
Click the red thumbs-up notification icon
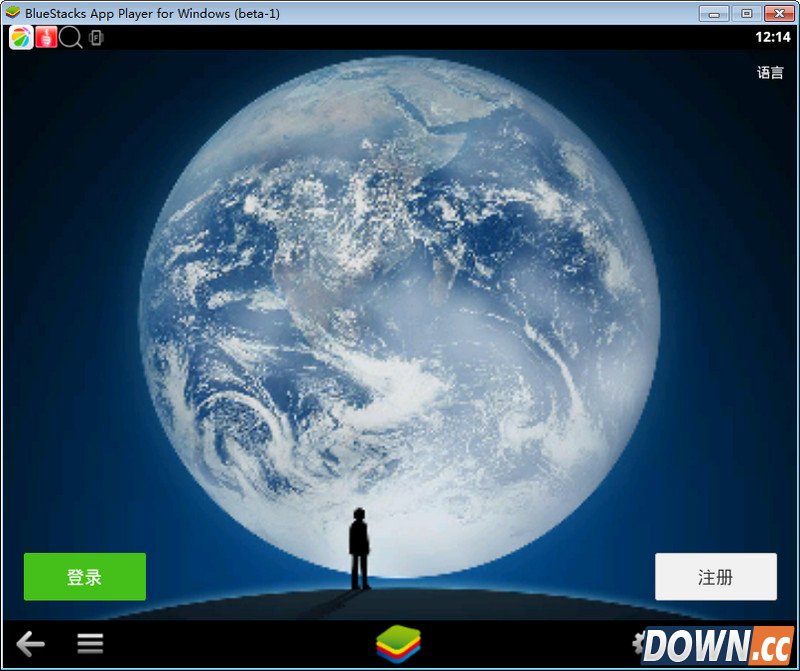[45, 38]
